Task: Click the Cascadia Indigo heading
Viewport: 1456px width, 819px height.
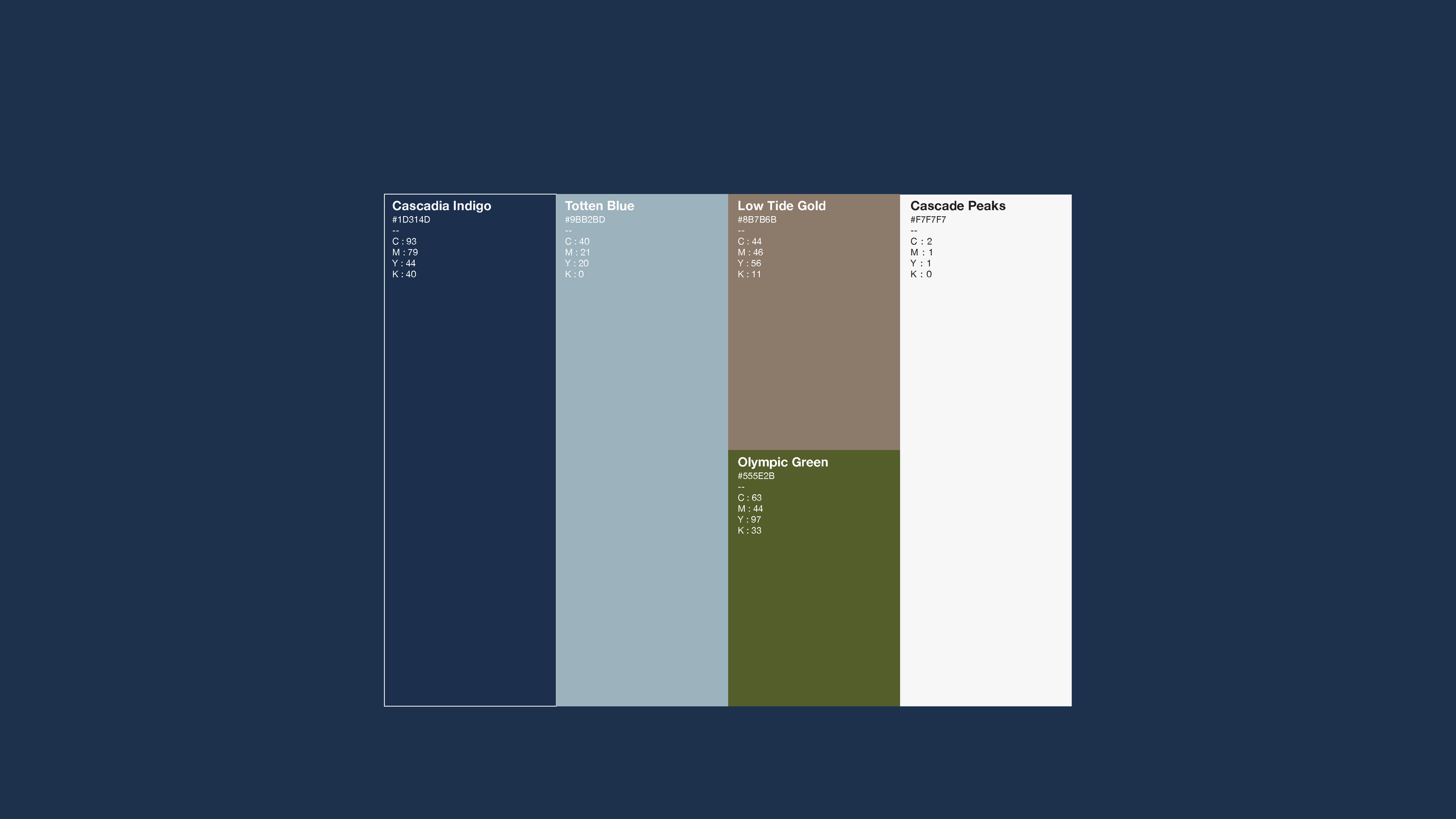Action: (x=441, y=206)
